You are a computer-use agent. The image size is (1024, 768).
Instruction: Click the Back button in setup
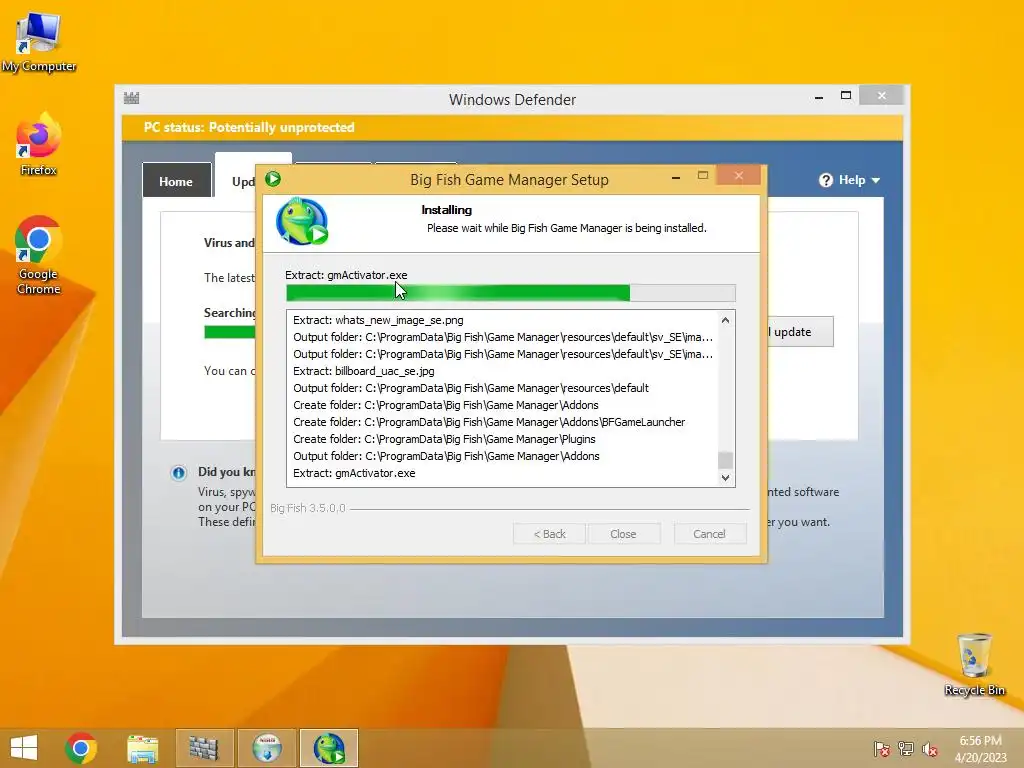549,534
